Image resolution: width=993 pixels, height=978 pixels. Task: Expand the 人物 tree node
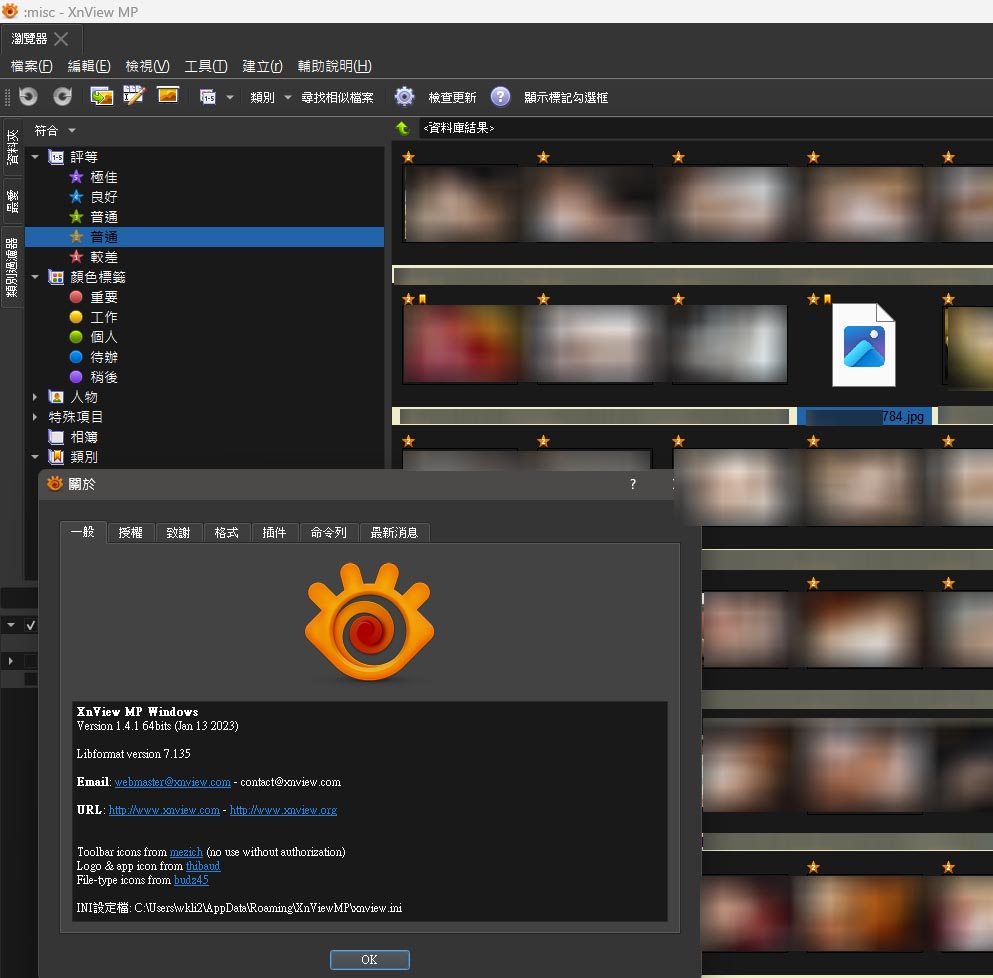36,397
